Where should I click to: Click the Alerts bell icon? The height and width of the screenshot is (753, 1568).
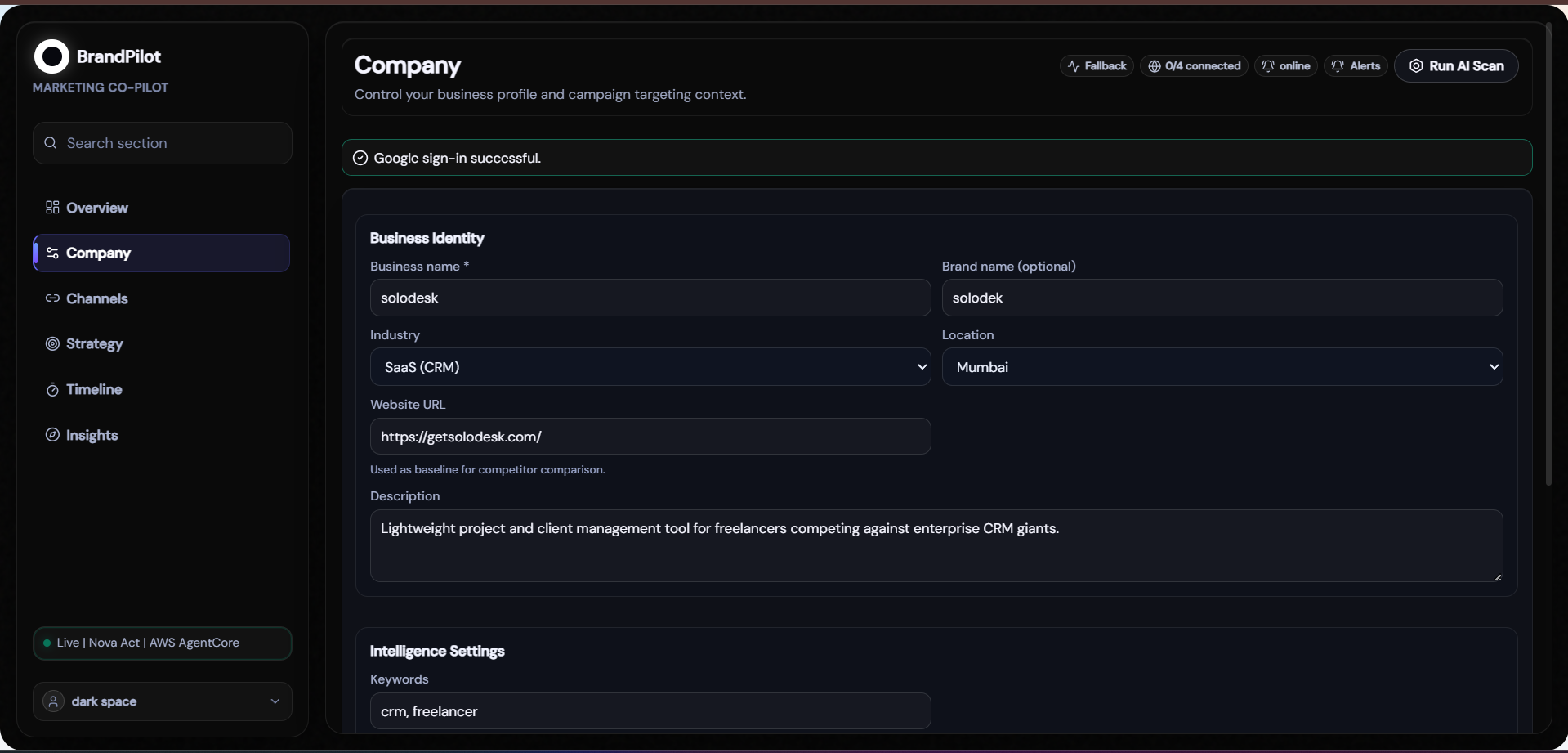pos(1338,66)
